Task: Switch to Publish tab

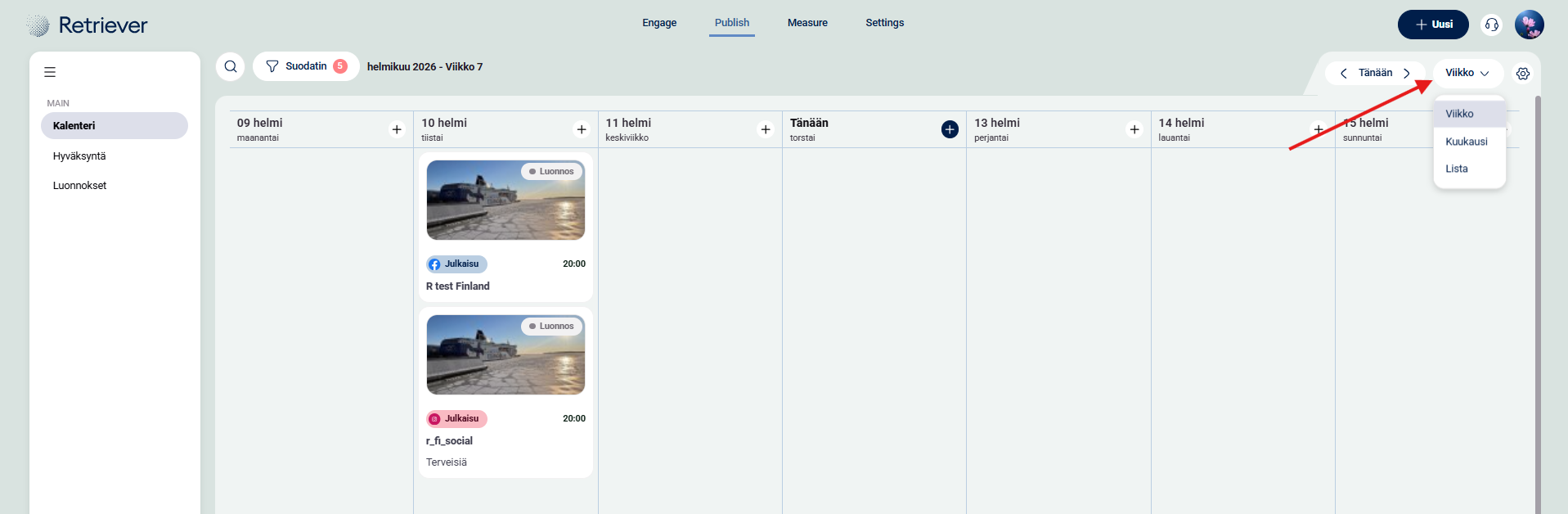Action: point(732,23)
